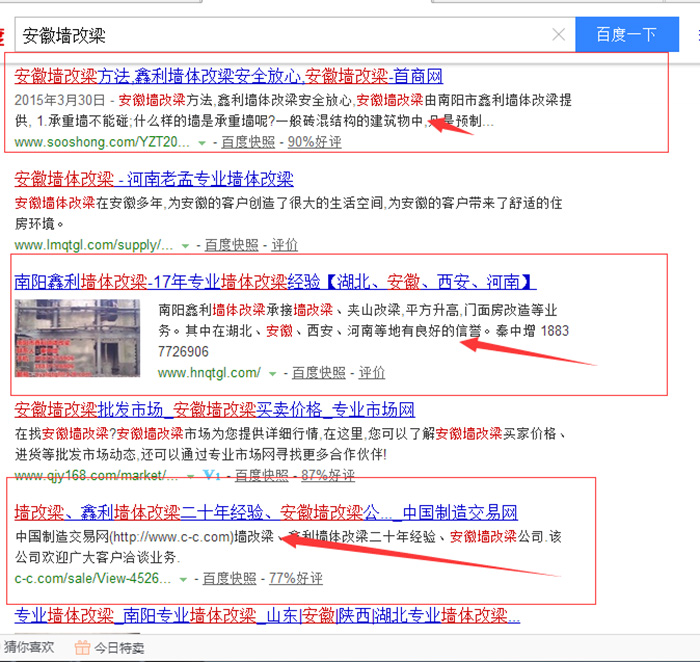Expand dropdown arrow beside c-c.com URL
The width and height of the screenshot is (700, 662).
click(x=183, y=579)
